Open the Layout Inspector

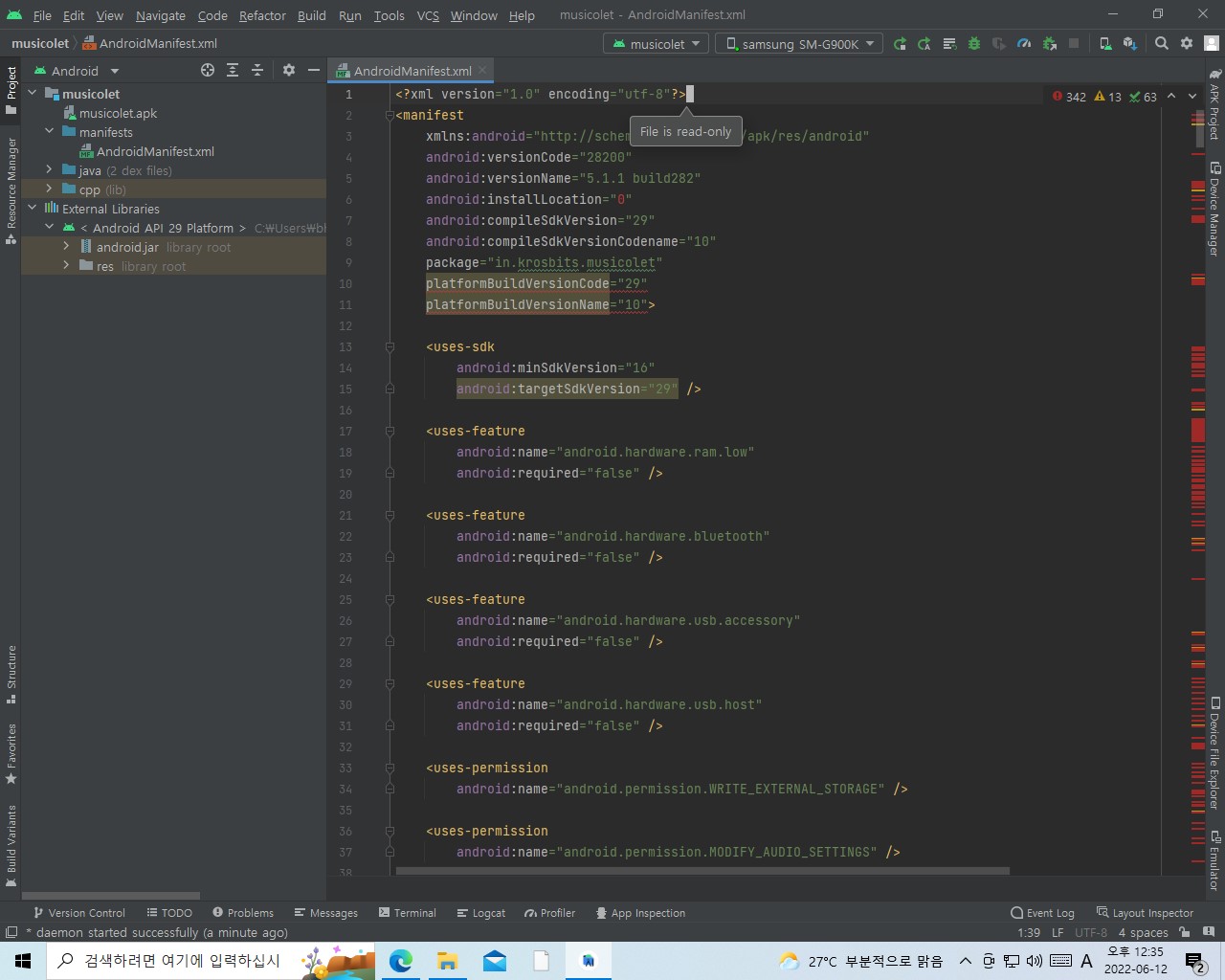pos(1145,913)
